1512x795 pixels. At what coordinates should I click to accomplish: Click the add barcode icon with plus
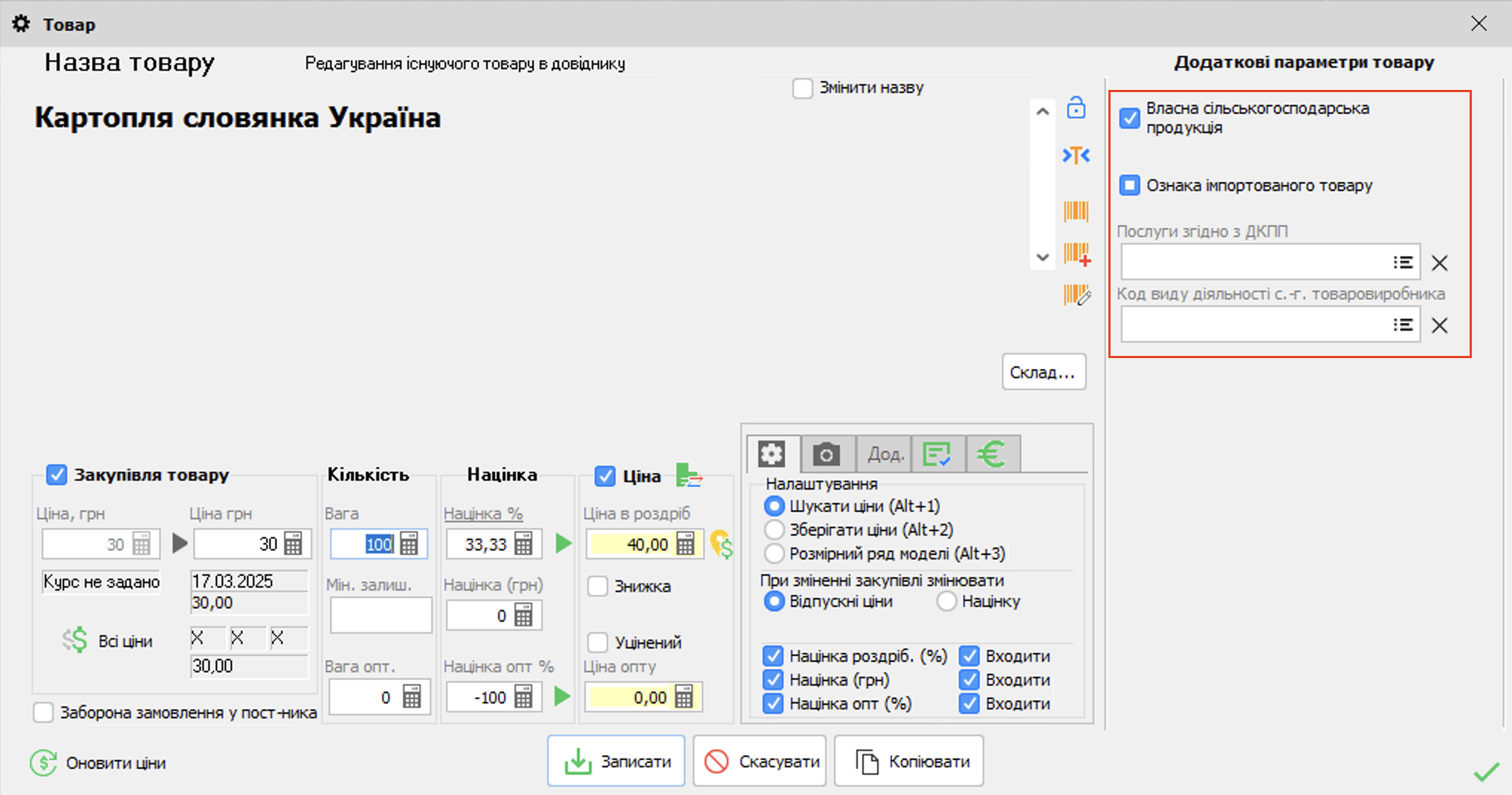[x=1076, y=255]
